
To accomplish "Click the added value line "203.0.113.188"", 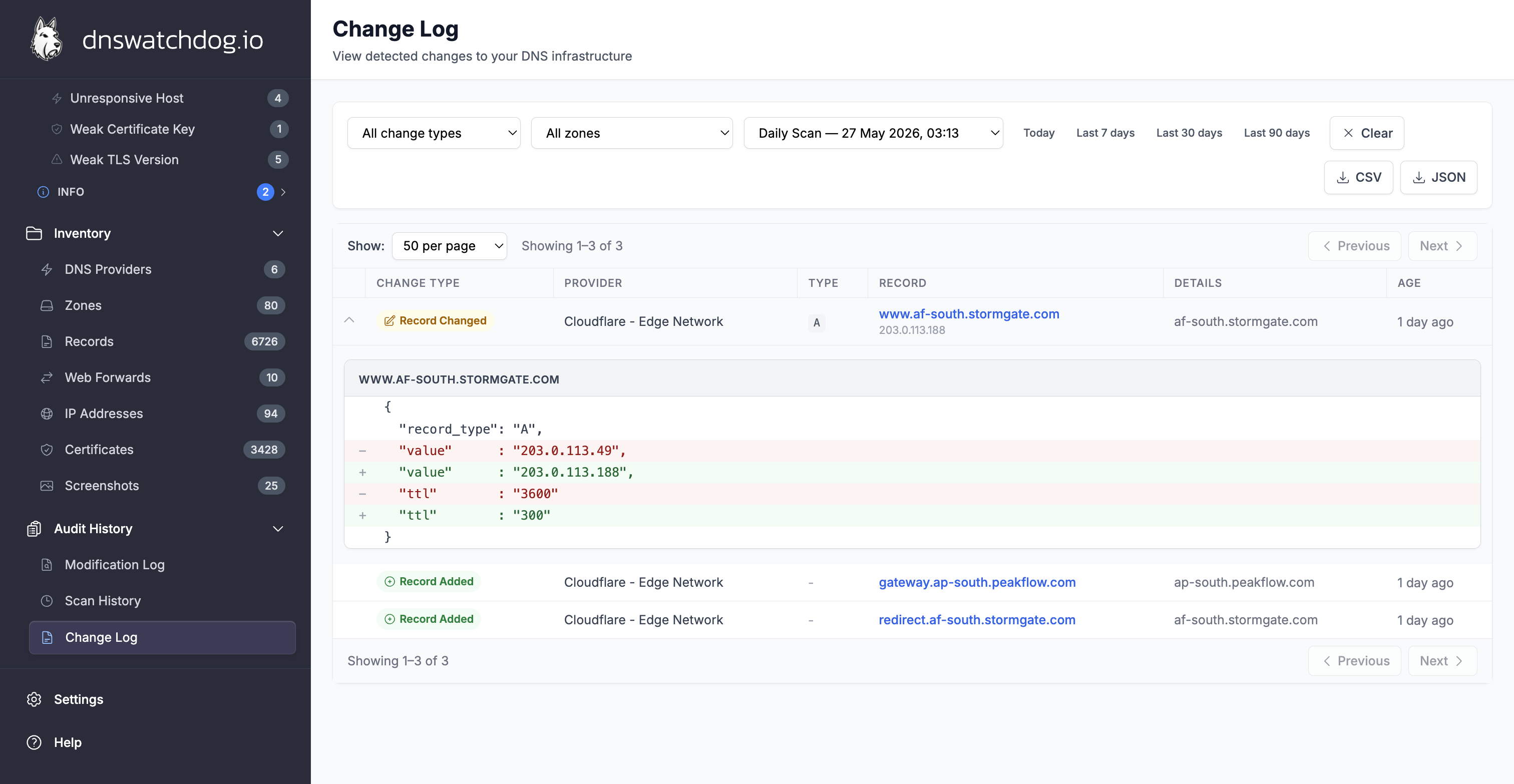I will pyautogui.click(x=912, y=473).
